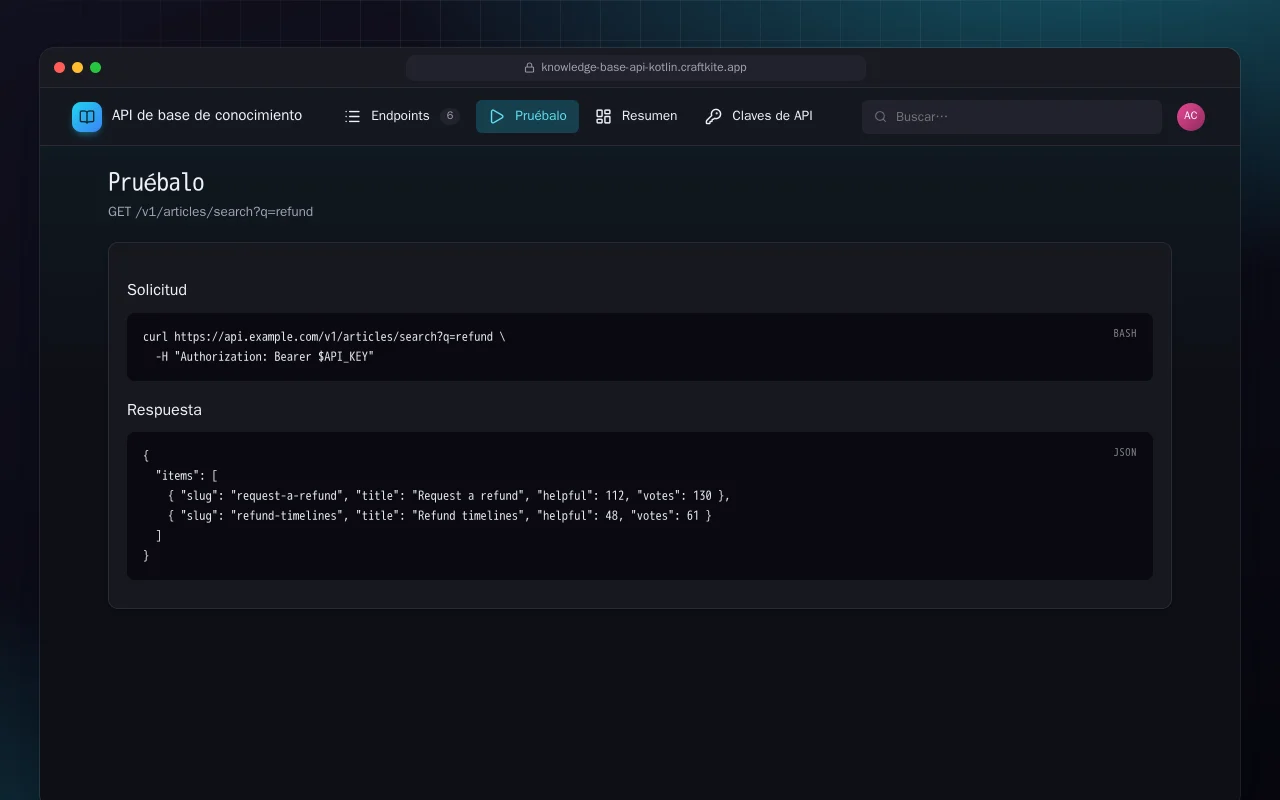The height and width of the screenshot is (800, 1280).
Task: Click the book logo icon
Action: (87, 117)
